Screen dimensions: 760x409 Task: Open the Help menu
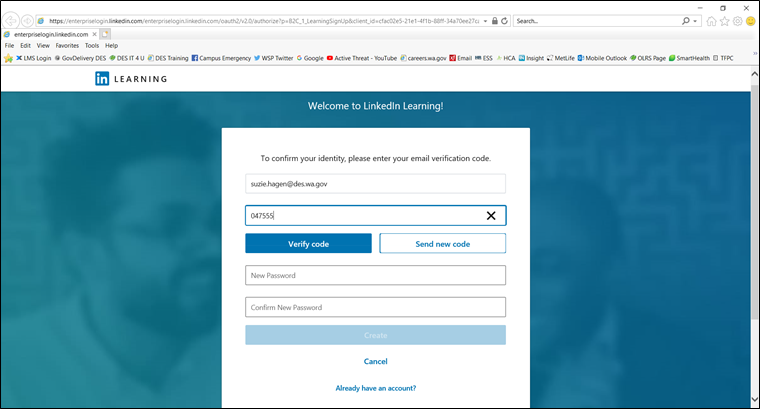[x=111, y=46]
